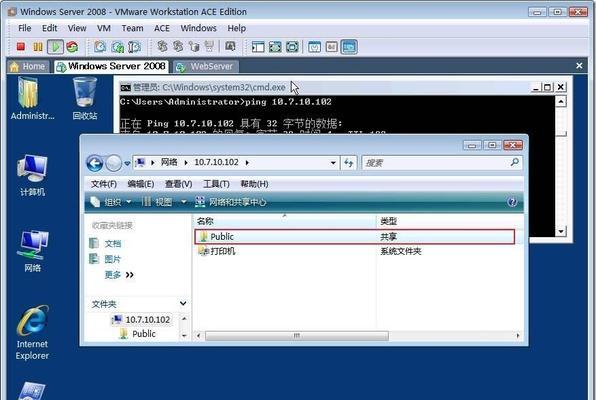Select the Computer (计算机) desktop icon

tap(32, 175)
